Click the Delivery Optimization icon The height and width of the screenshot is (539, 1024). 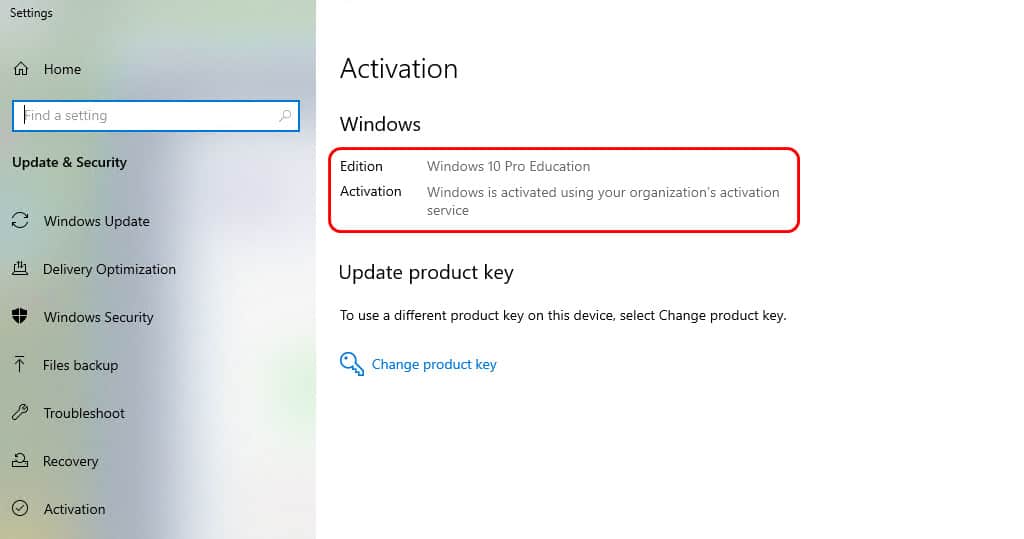pos(20,269)
